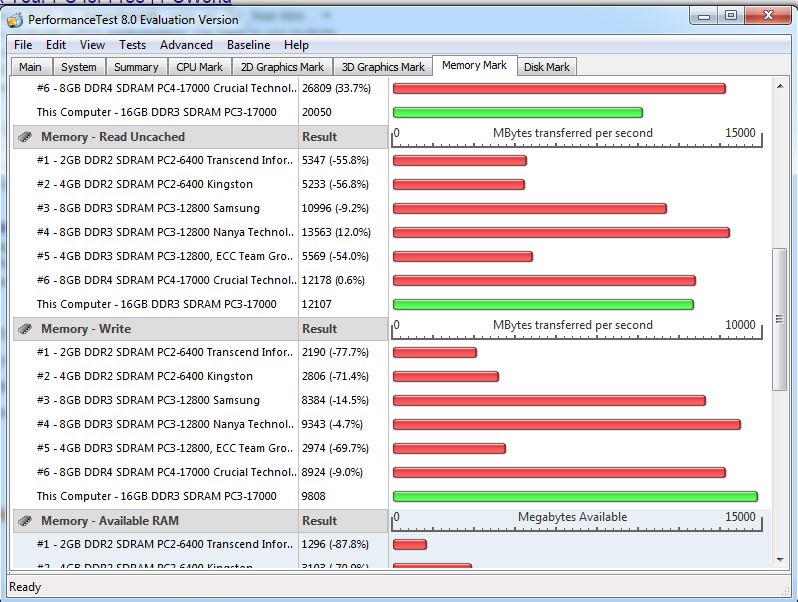Viewport: 798px width, 602px height.
Task: Switch to the CPU Mark tab
Action: [199, 67]
